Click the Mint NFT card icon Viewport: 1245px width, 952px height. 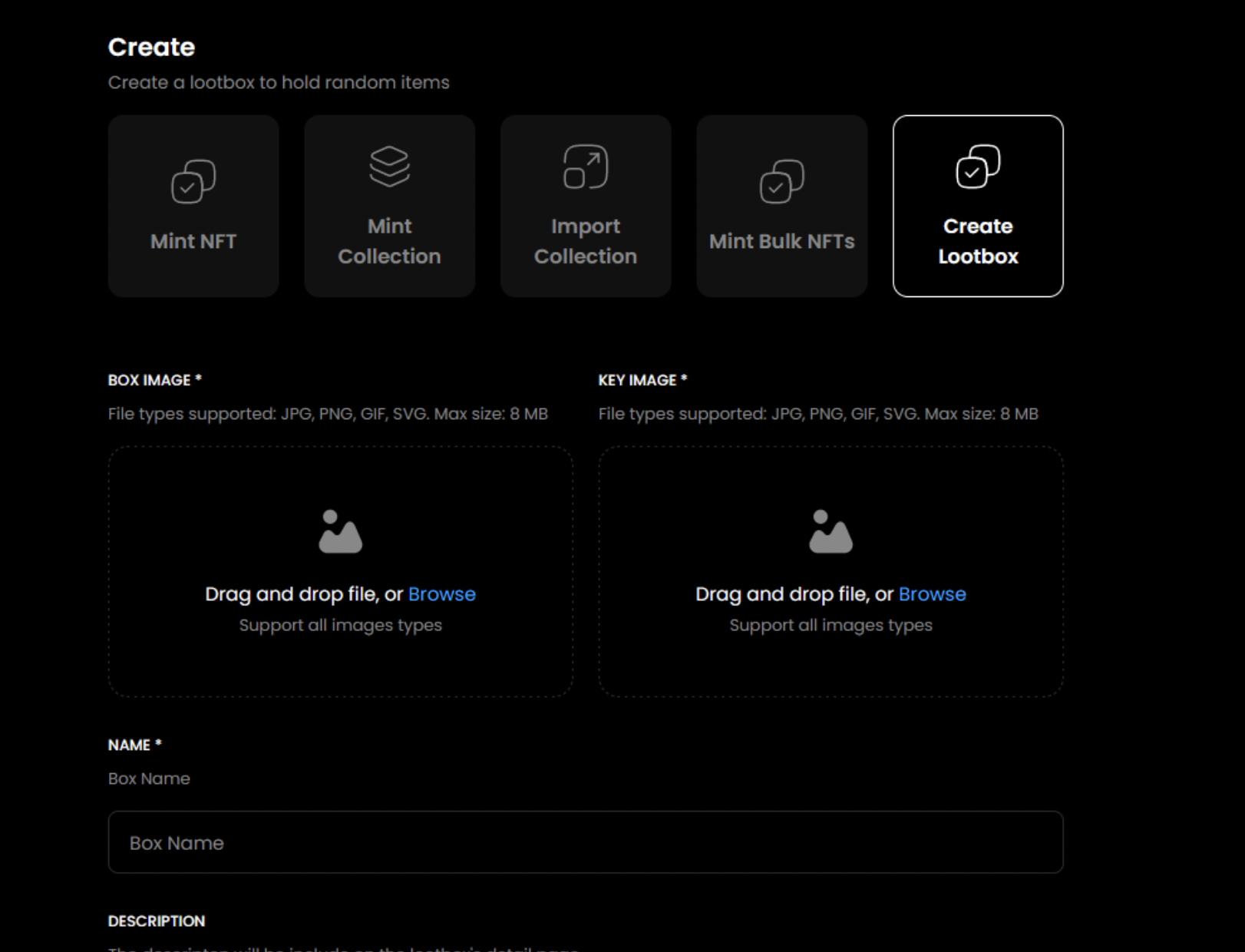click(x=193, y=182)
